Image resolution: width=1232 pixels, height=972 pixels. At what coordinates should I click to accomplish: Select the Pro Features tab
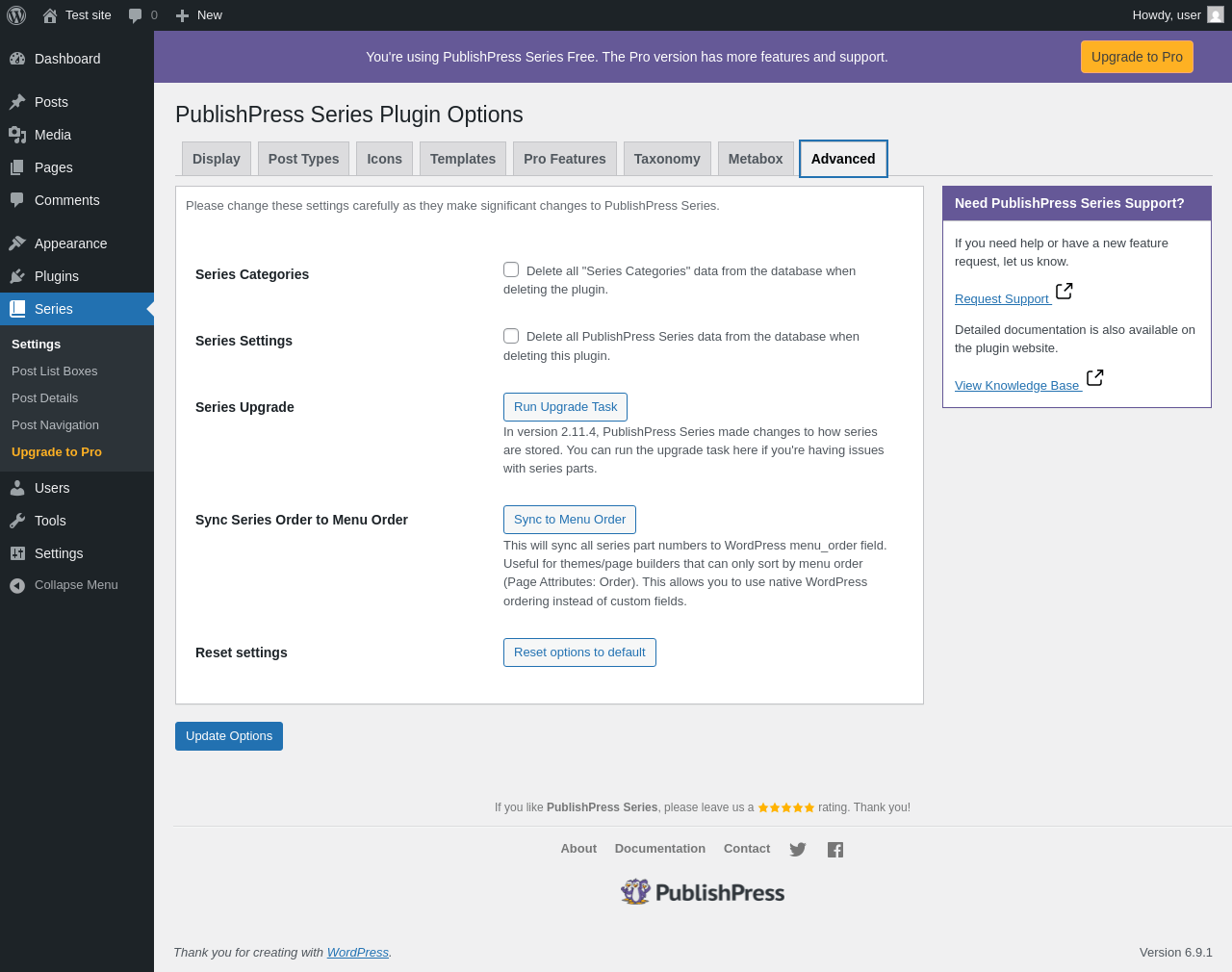click(x=565, y=159)
